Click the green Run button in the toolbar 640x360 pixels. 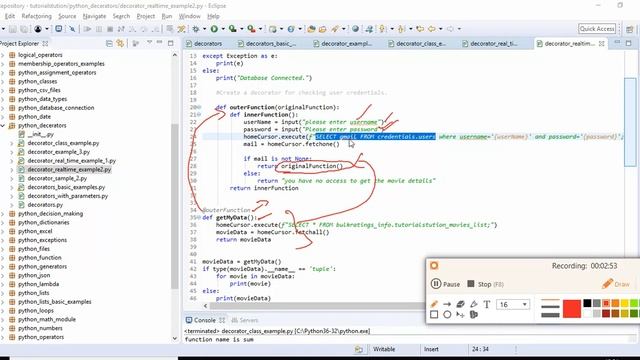214,29
